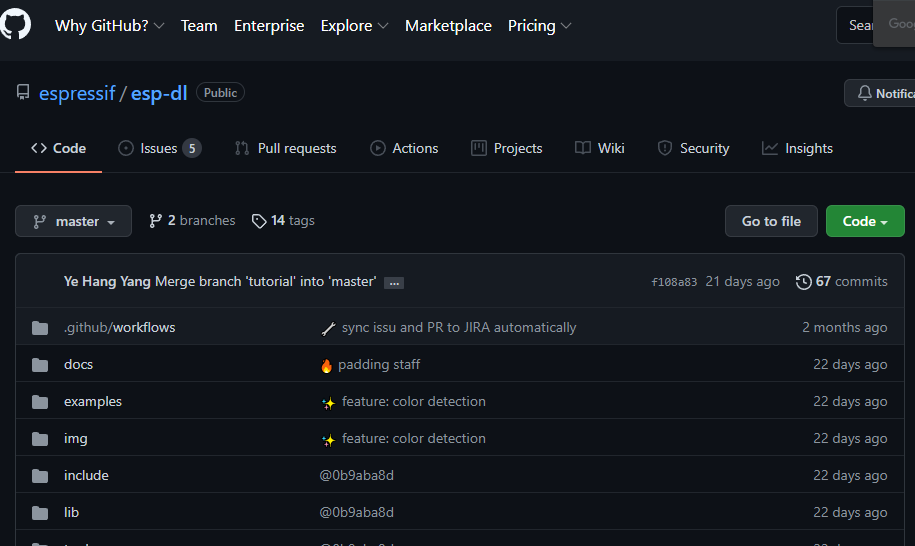
Task: Click the folder icon beside examples
Action: [40, 402]
